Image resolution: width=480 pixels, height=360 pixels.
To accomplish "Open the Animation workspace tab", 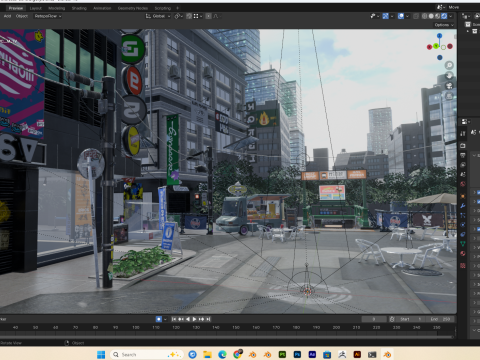I will pyautogui.click(x=102, y=8).
